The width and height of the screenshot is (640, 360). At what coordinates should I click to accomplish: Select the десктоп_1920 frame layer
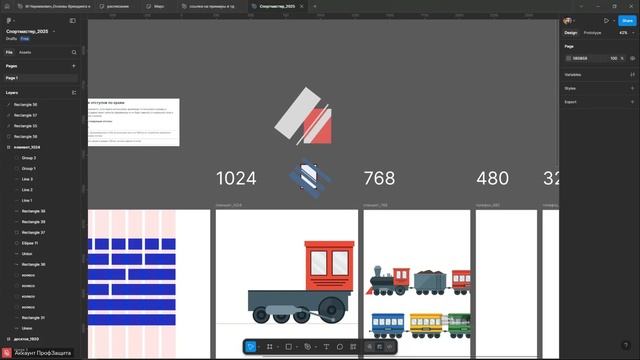click(x=27, y=339)
